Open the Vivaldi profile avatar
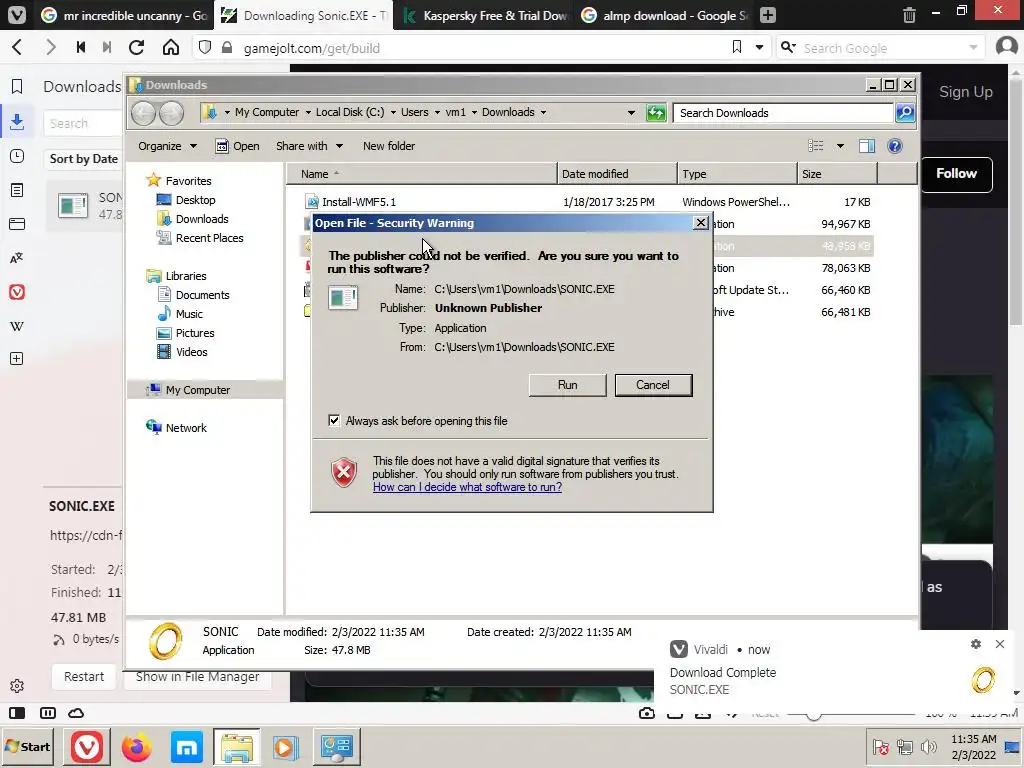Screen dimensions: 1024x768 pos(1006,46)
